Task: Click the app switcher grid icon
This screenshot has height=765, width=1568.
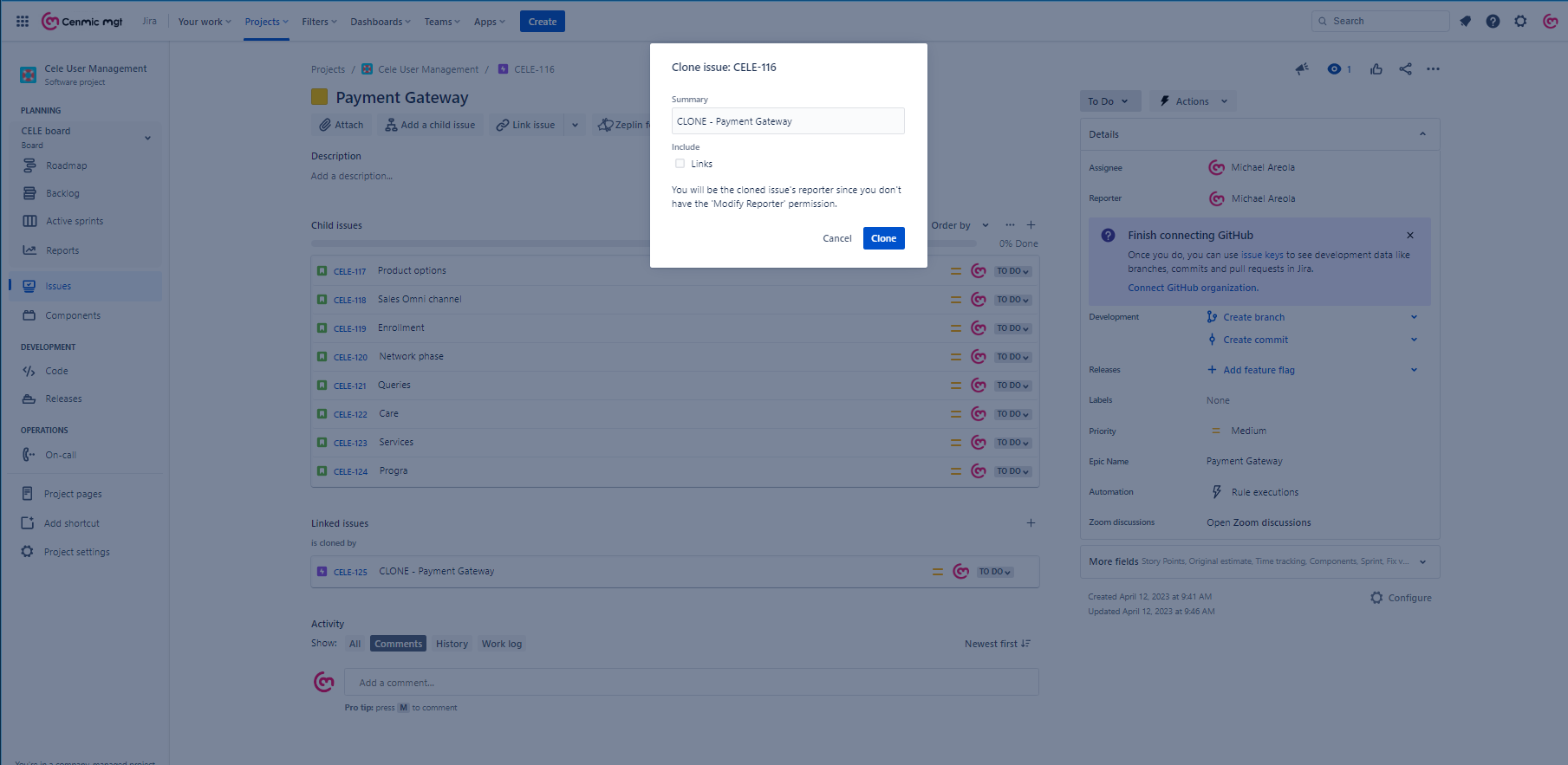Action: point(23,22)
